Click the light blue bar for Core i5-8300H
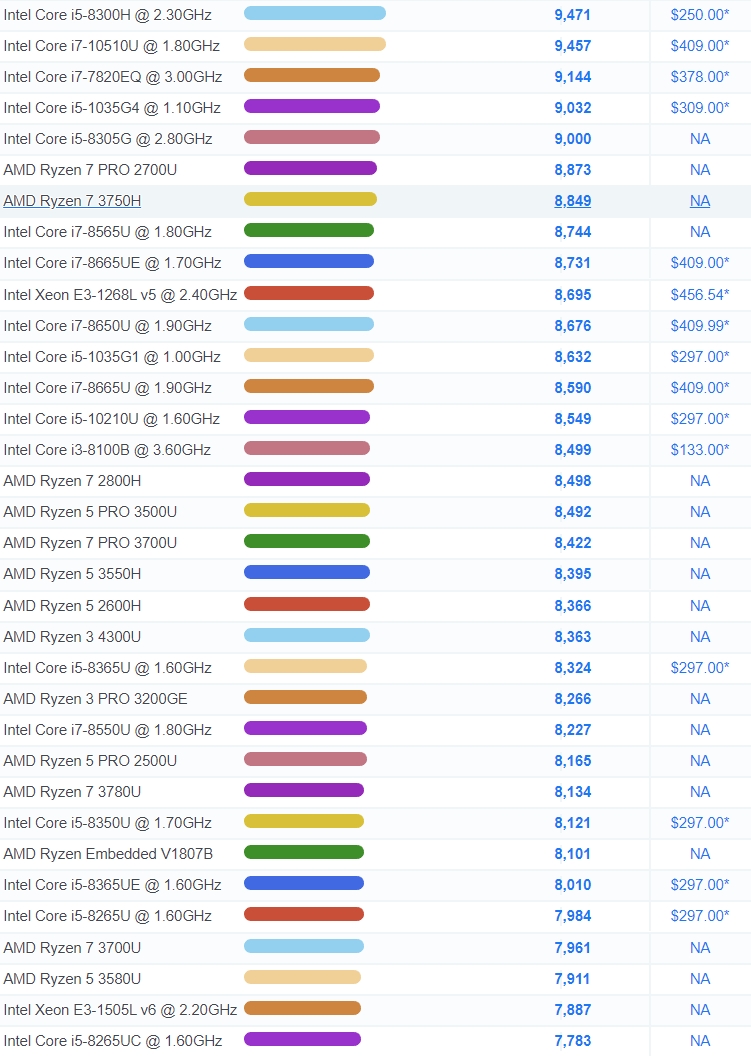 click(315, 13)
